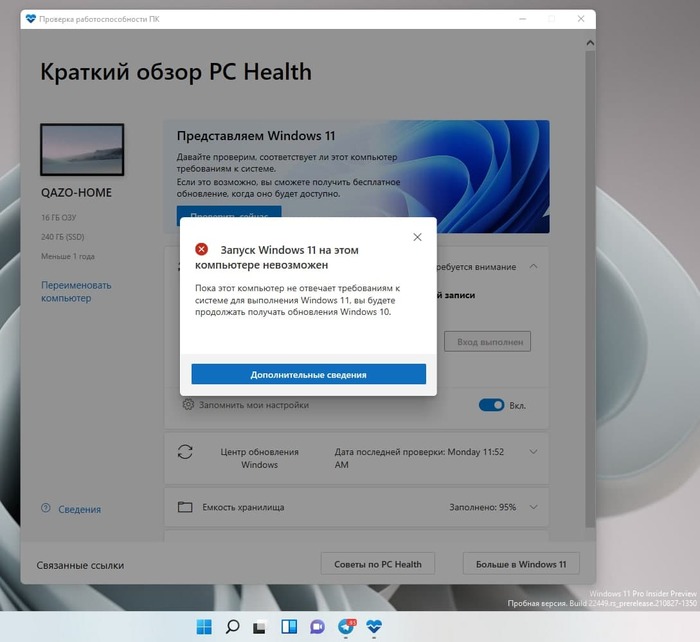Click the Центр обновления Windows label

pos(259,458)
